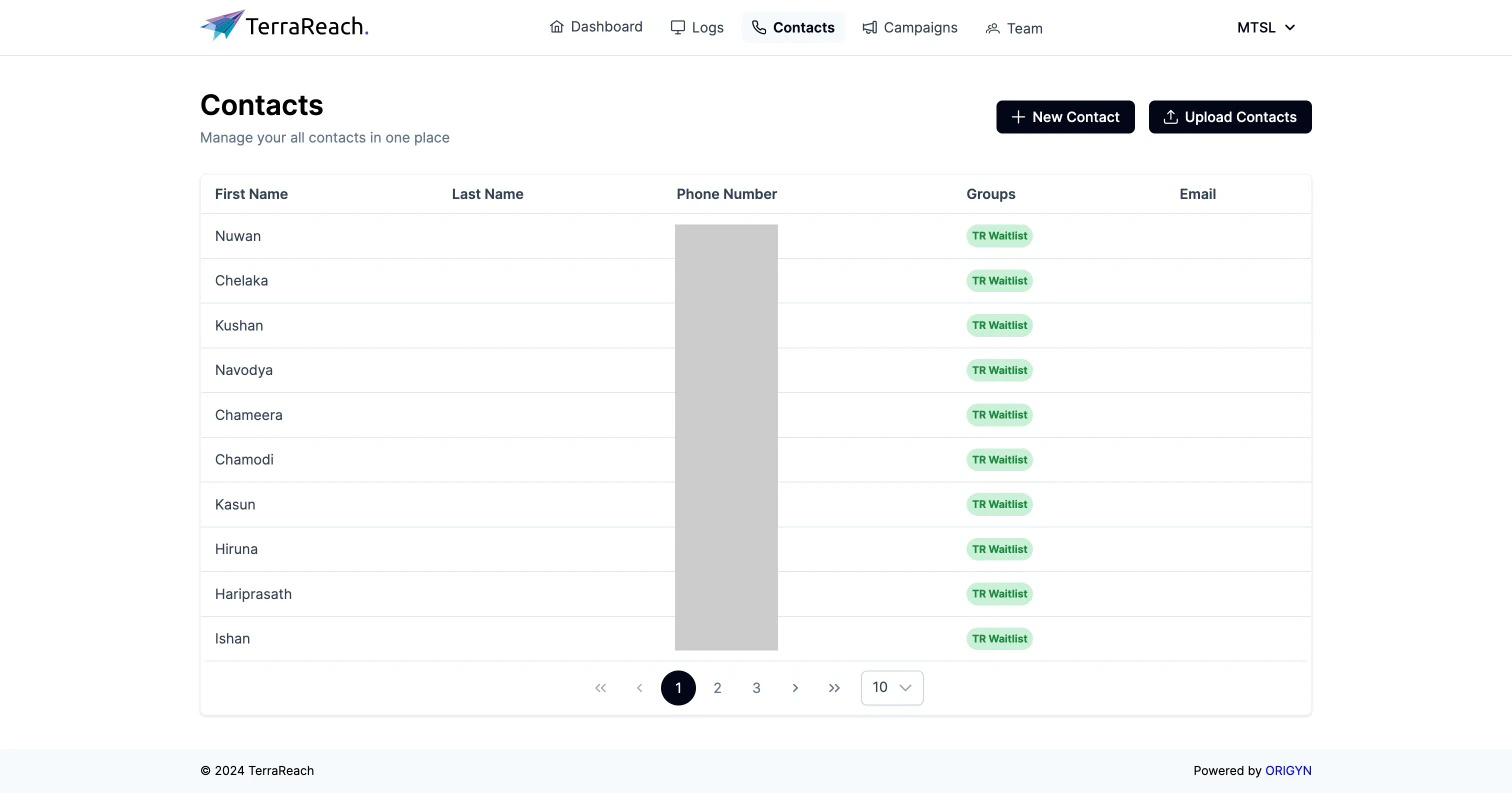Viewport: 1512px width, 793px height.
Task: Select the contact named Nuwan
Action: point(238,236)
